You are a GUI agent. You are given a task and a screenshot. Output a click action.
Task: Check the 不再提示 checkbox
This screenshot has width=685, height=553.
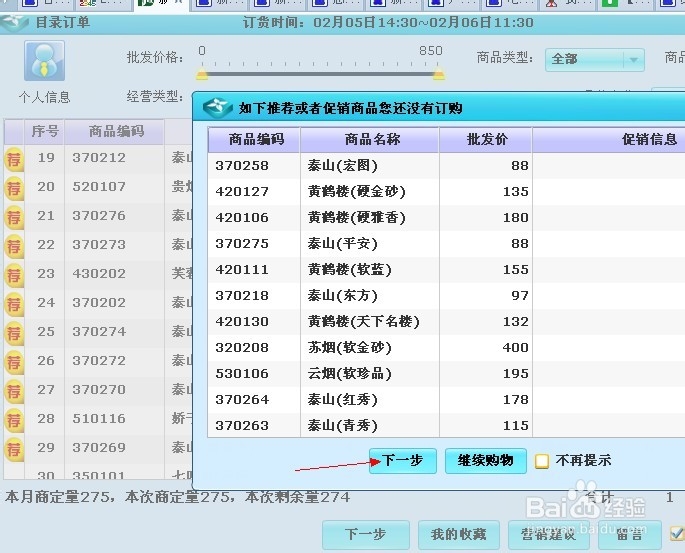pyautogui.click(x=542, y=461)
